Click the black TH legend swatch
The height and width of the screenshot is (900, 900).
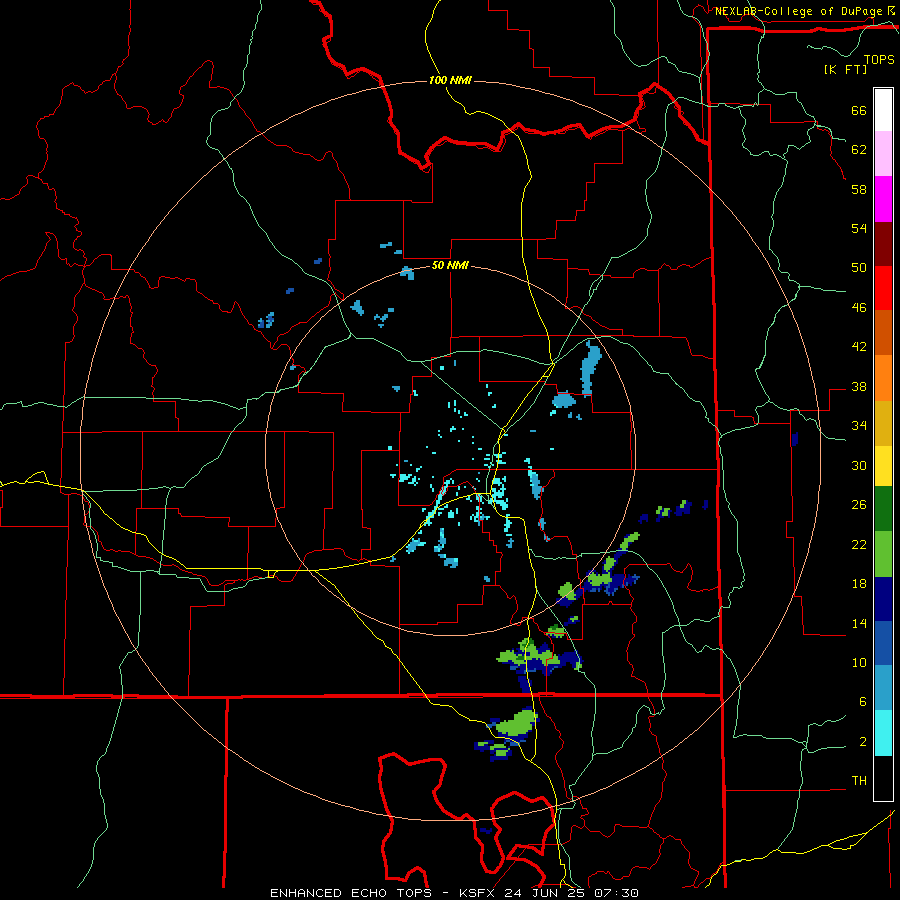[x=883, y=778]
